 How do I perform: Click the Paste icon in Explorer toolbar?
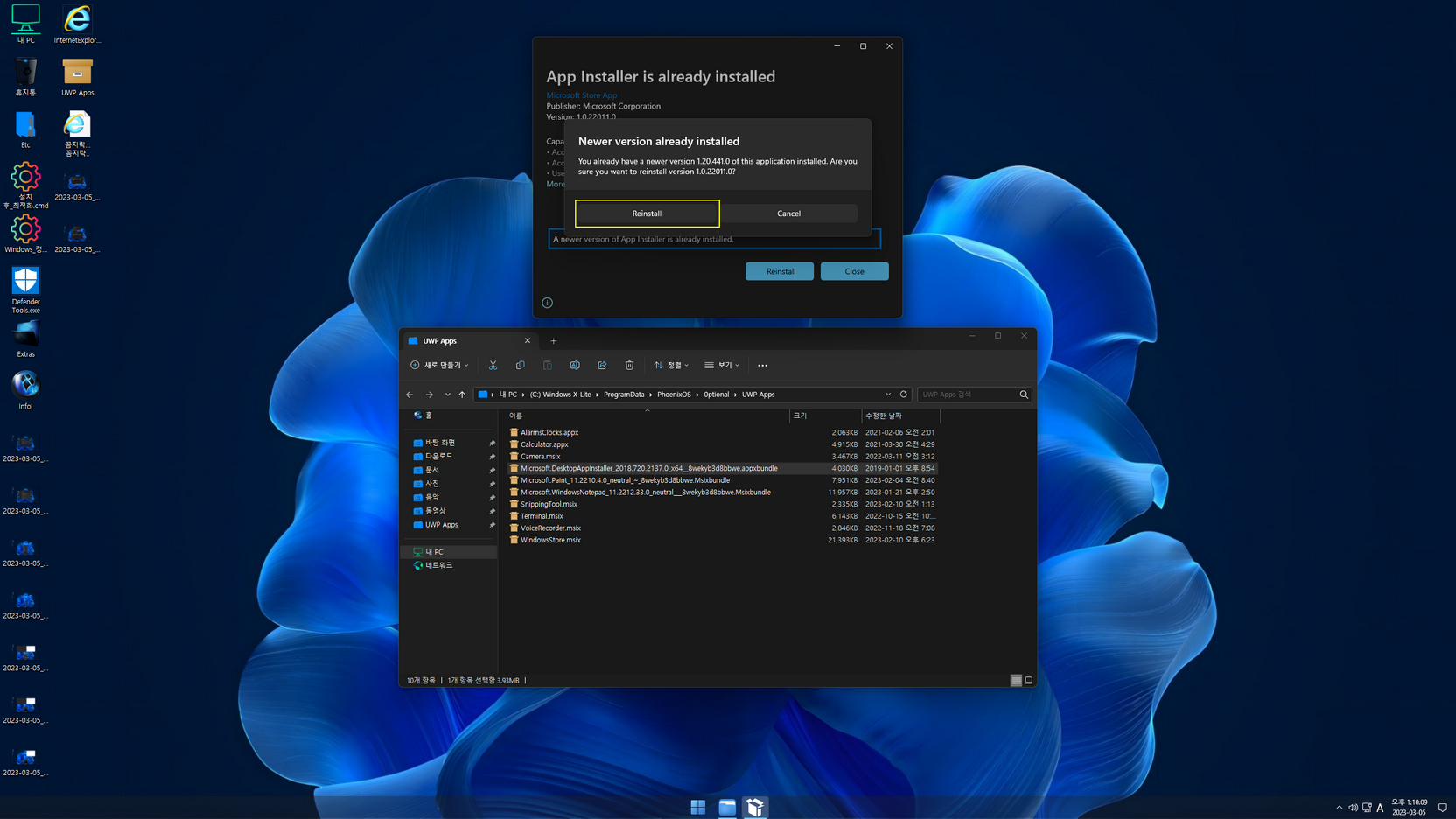click(x=548, y=365)
